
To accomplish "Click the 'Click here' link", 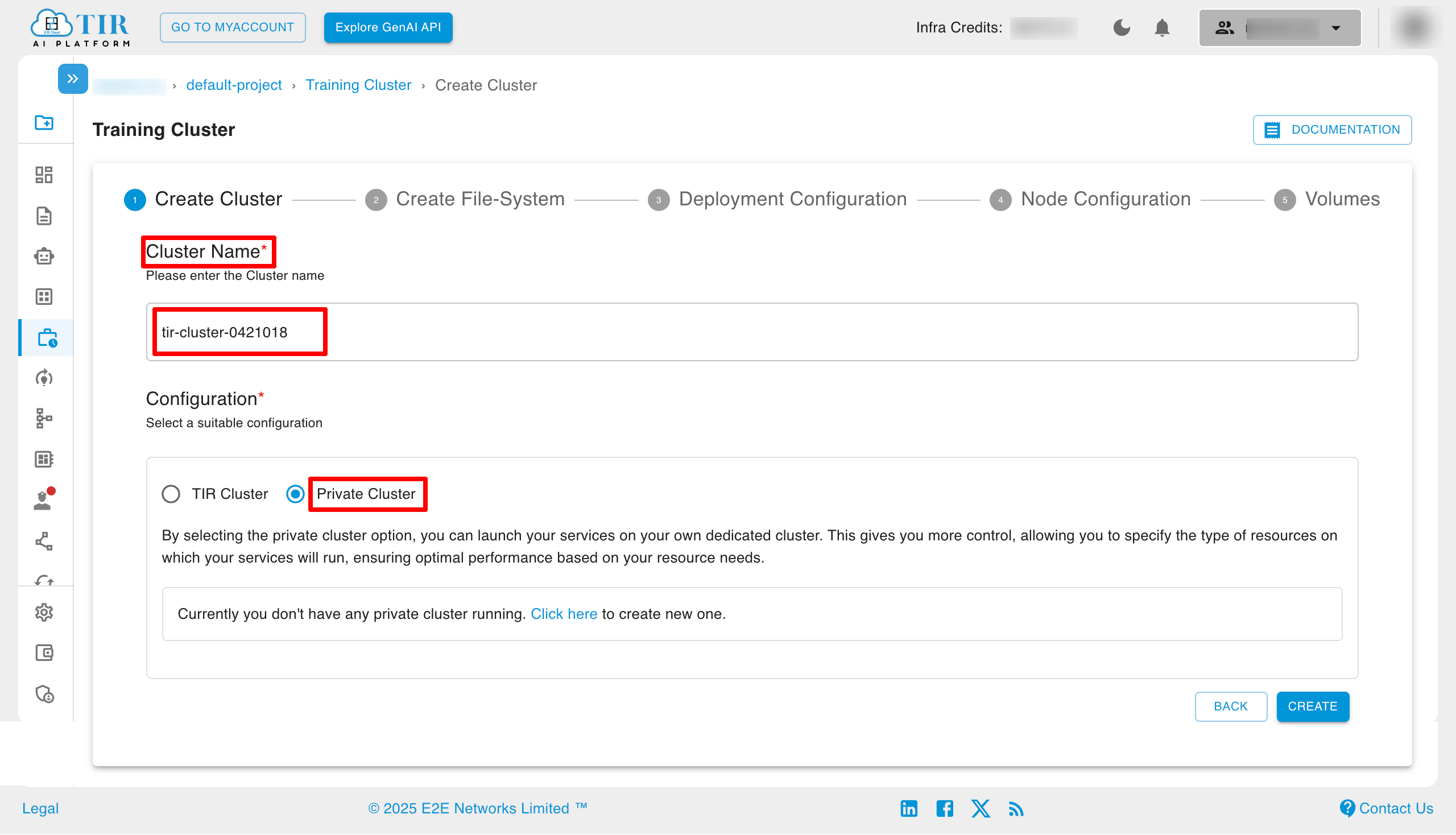I will click(564, 614).
